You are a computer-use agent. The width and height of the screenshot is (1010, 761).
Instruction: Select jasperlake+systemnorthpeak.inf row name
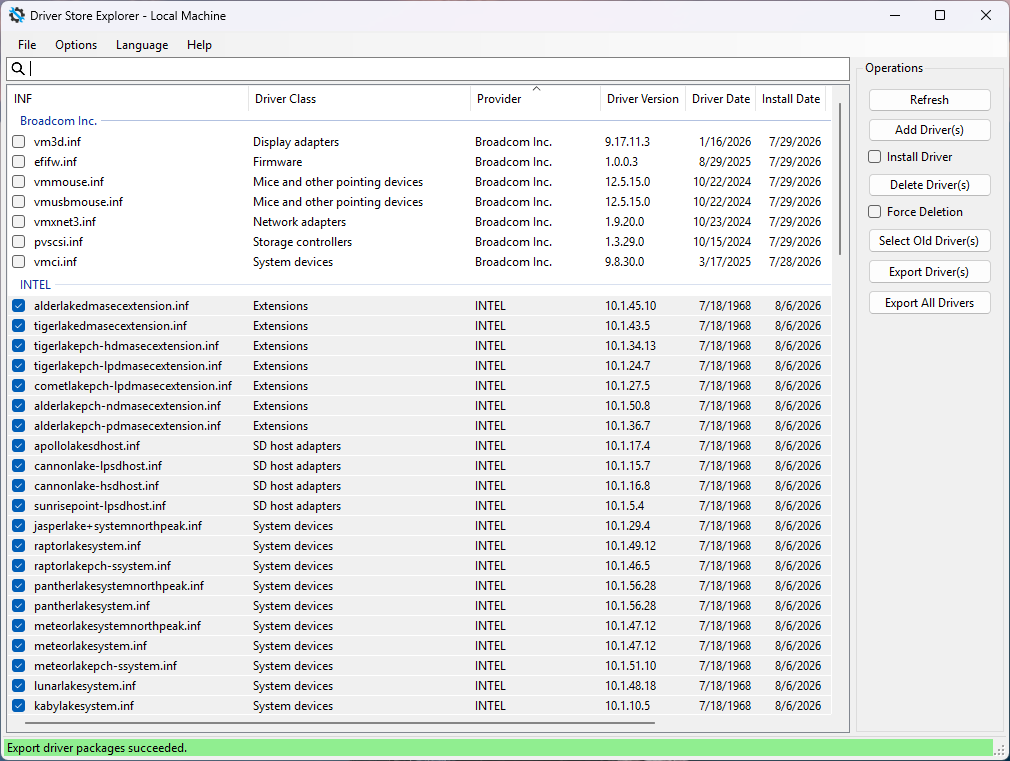(118, 526)
